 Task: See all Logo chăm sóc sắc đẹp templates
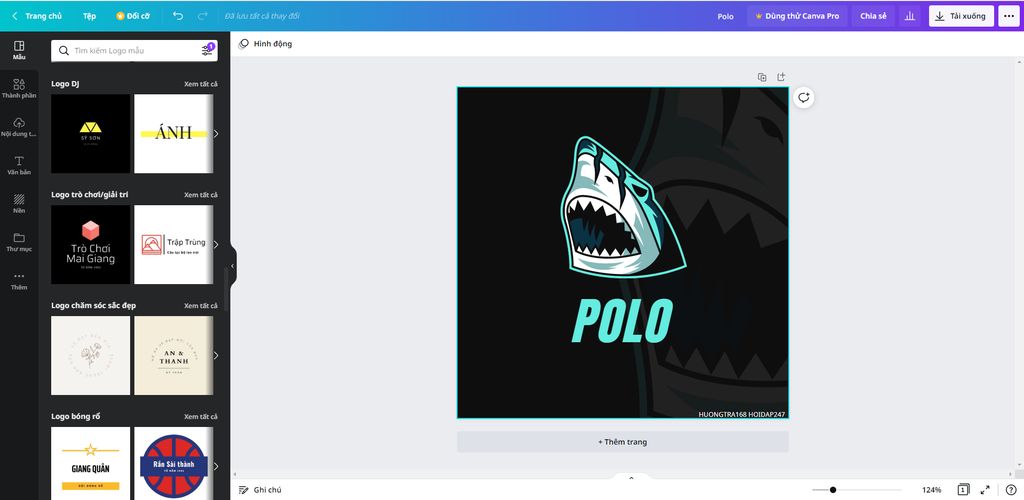pos(201,306)
